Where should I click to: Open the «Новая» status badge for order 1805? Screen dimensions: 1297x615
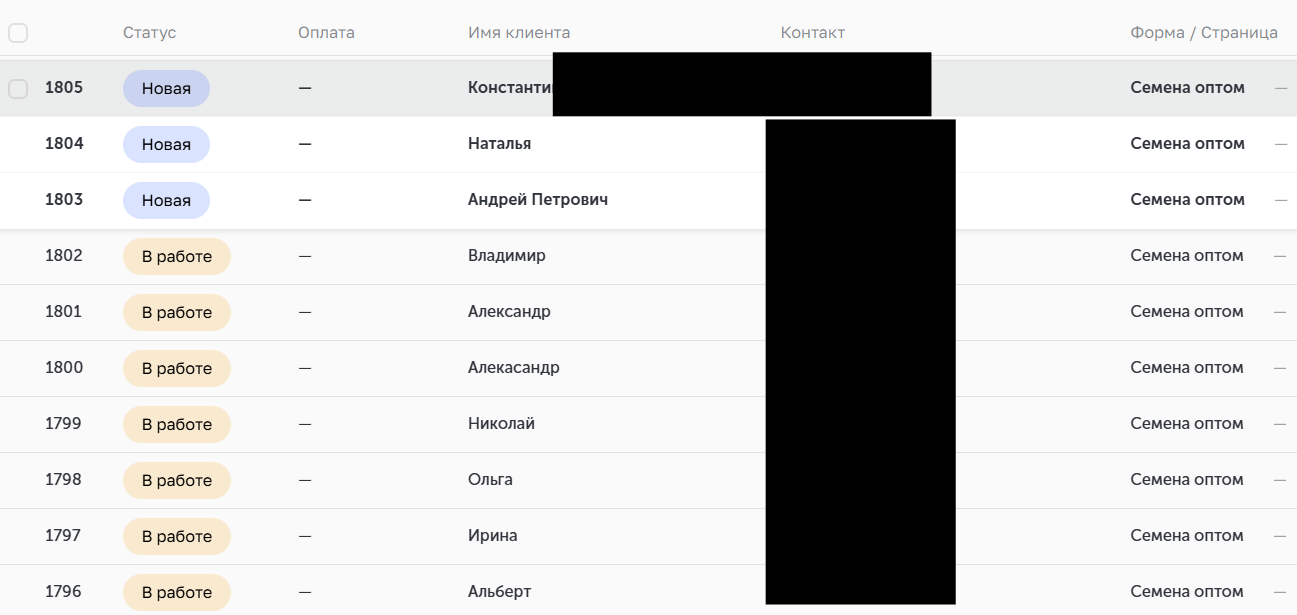coord(166,88)
